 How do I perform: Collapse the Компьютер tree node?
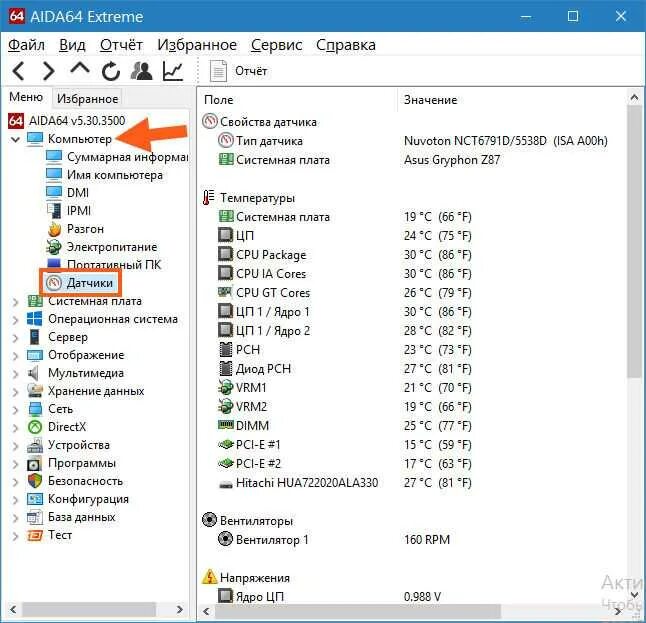15,139
